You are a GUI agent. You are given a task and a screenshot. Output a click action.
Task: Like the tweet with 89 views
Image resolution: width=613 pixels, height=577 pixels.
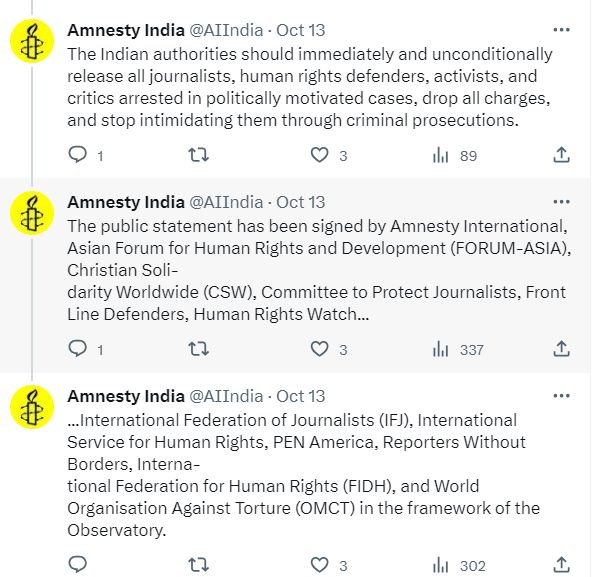(319, 155)
